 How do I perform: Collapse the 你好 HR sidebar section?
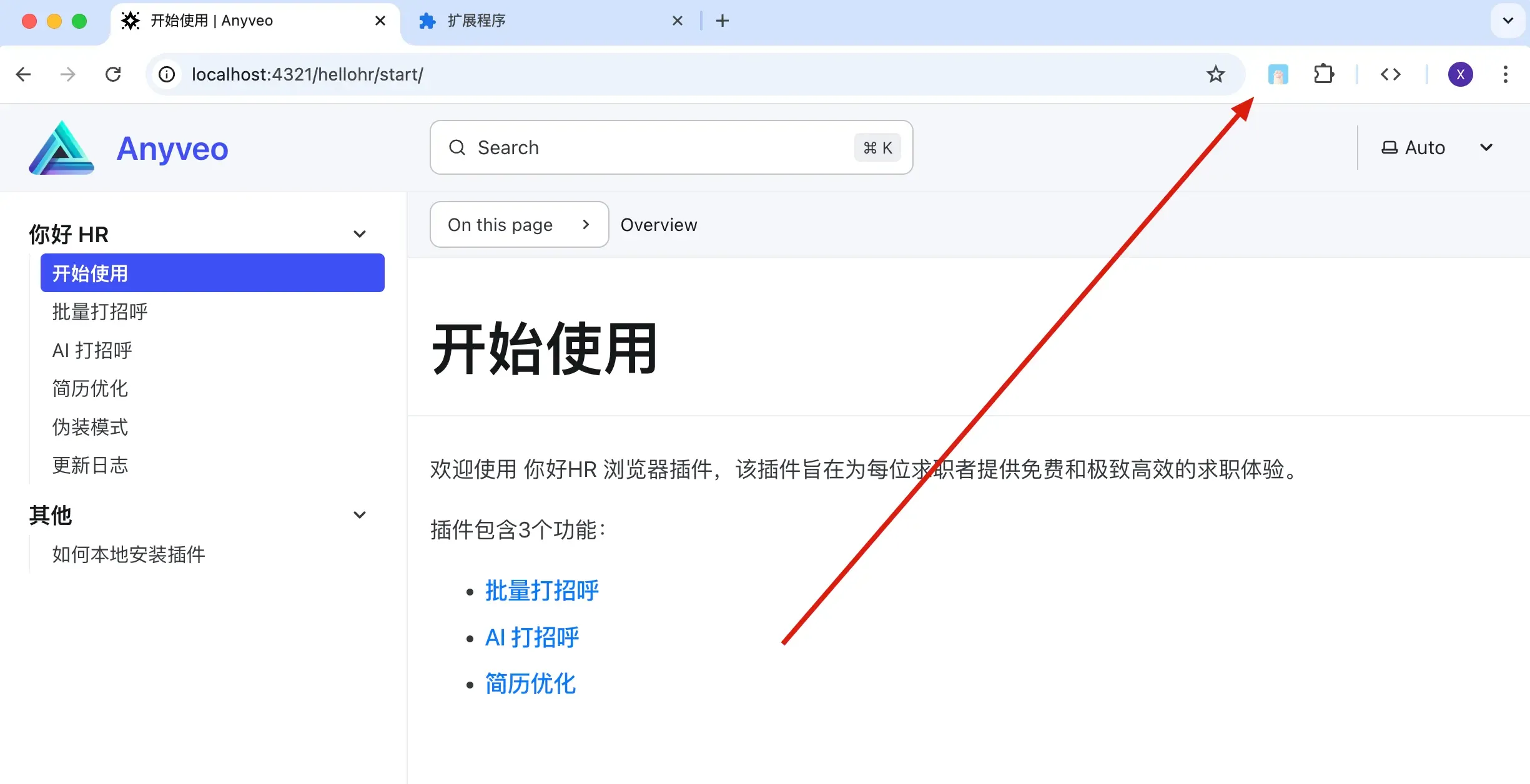point(360,233)
